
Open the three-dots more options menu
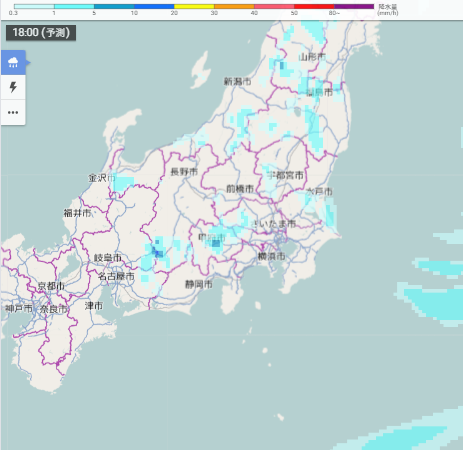(13, 112)
